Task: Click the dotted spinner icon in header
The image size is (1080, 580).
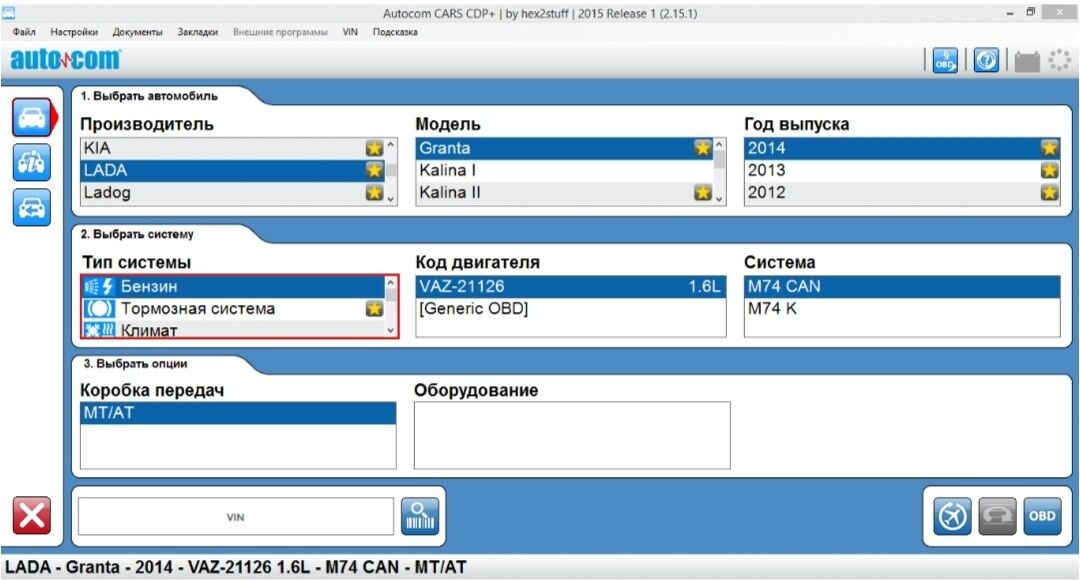Action: click(x=1059, y=61)
